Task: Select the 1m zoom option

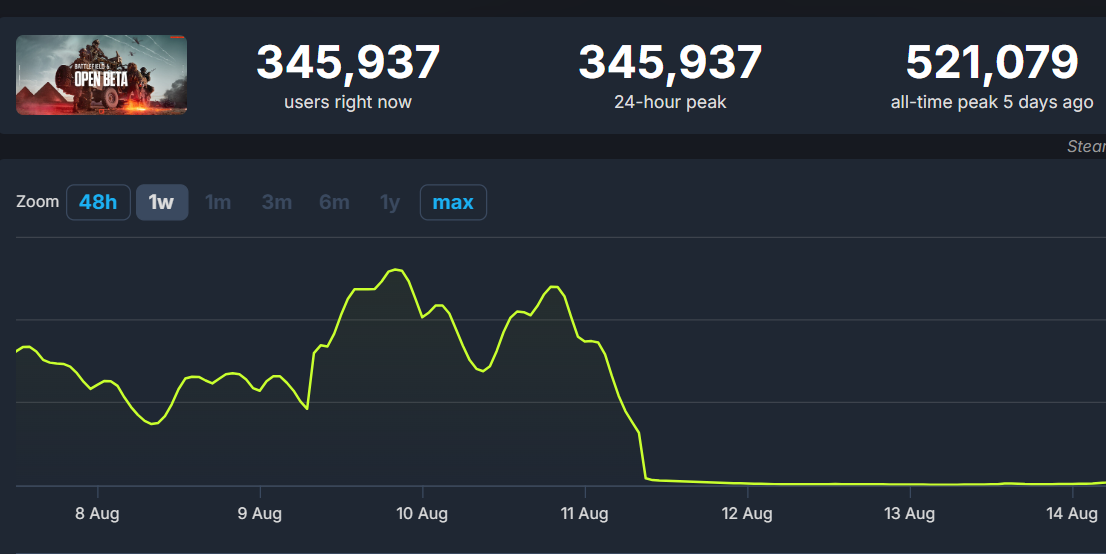Action: point(218,203)
